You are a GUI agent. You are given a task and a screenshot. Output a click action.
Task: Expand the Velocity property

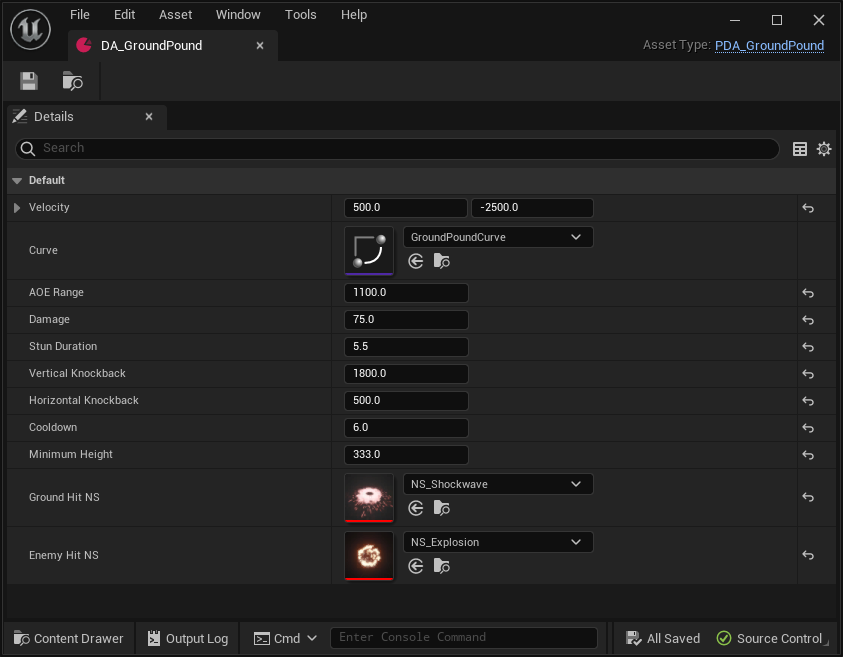(x=17, y=208)
